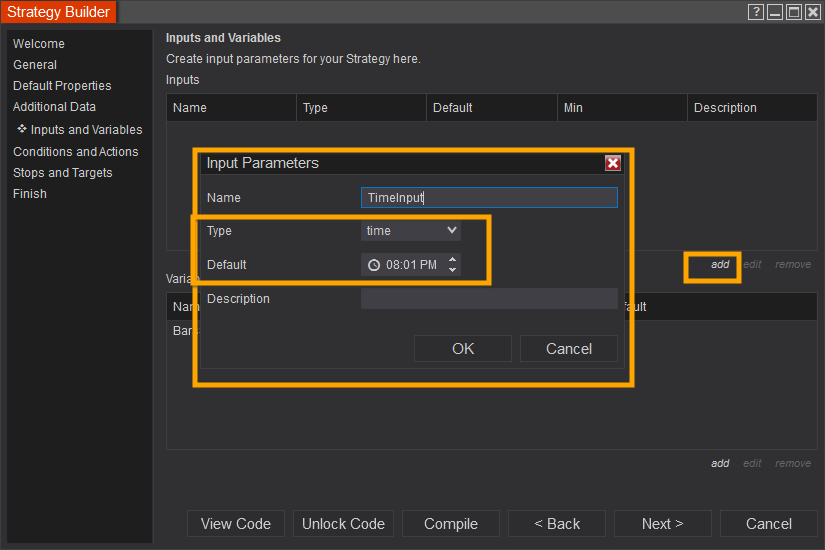Increase default time with up arrow

pos(453,260)
